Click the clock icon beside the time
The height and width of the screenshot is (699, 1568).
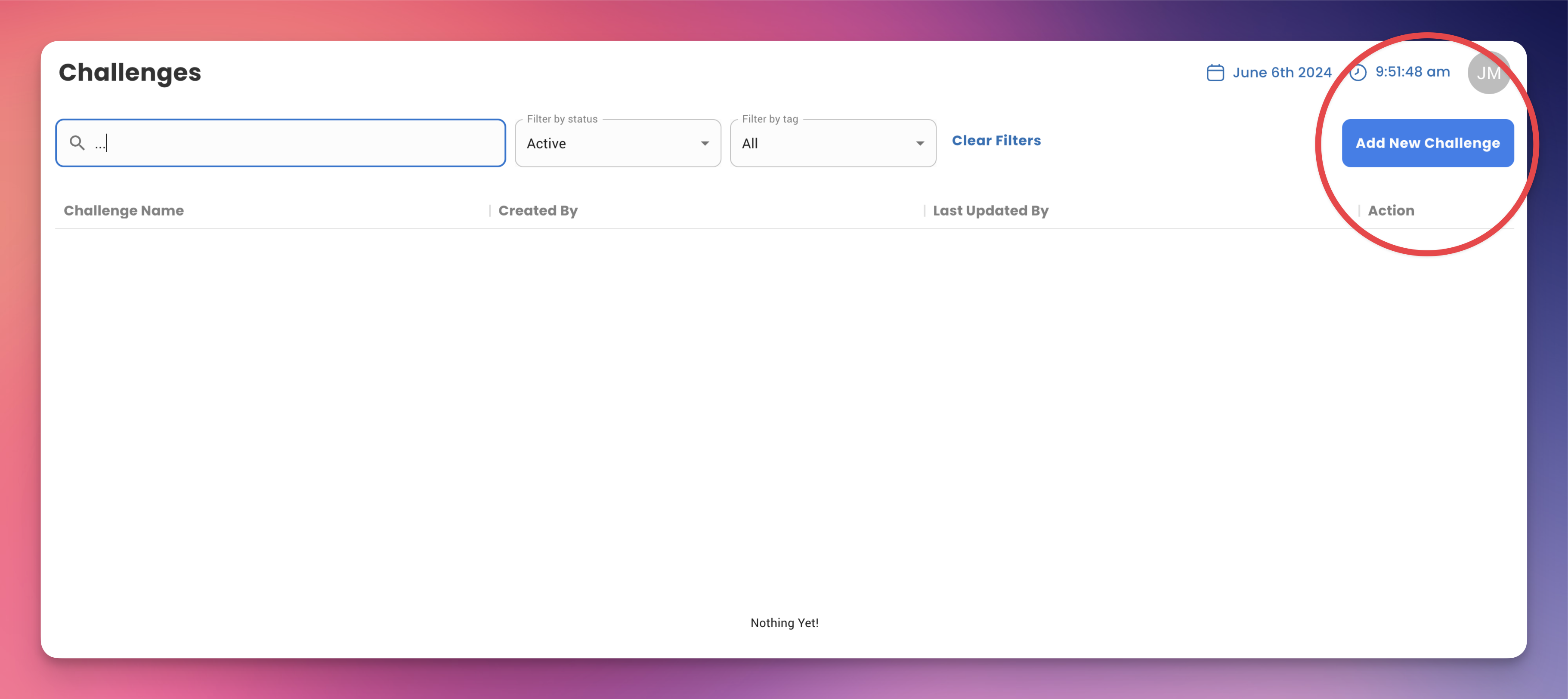[x=1358, y=72]
